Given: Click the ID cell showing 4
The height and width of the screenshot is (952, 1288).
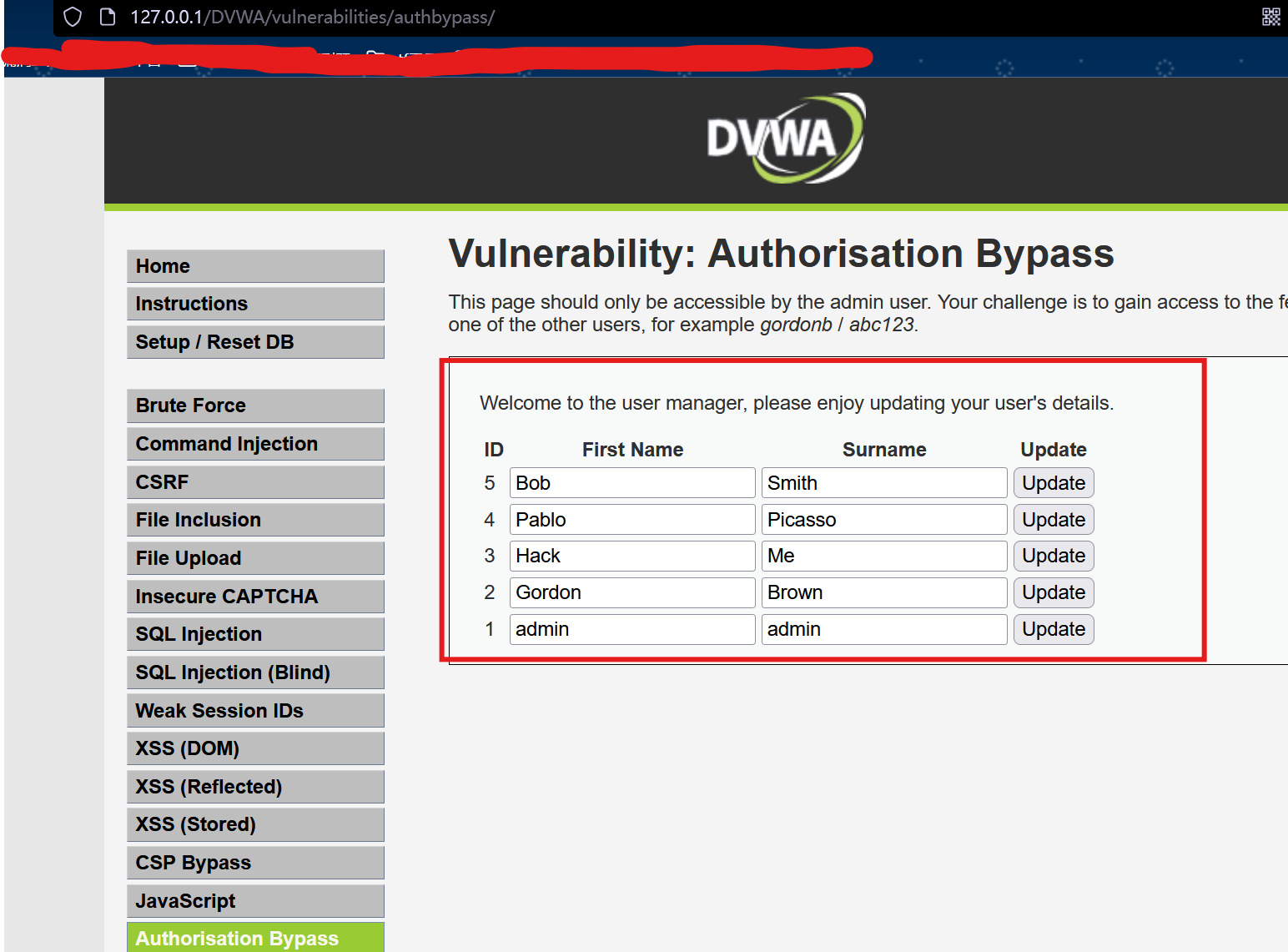Looking at the screenshot, I should click(x=490, y=520).
